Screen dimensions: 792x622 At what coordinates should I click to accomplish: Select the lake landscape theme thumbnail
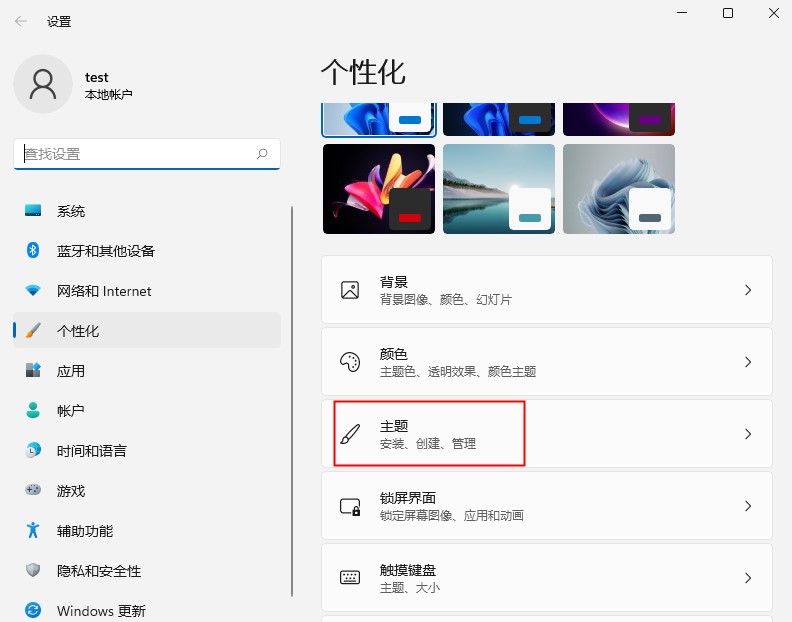[x=499, y=189]
